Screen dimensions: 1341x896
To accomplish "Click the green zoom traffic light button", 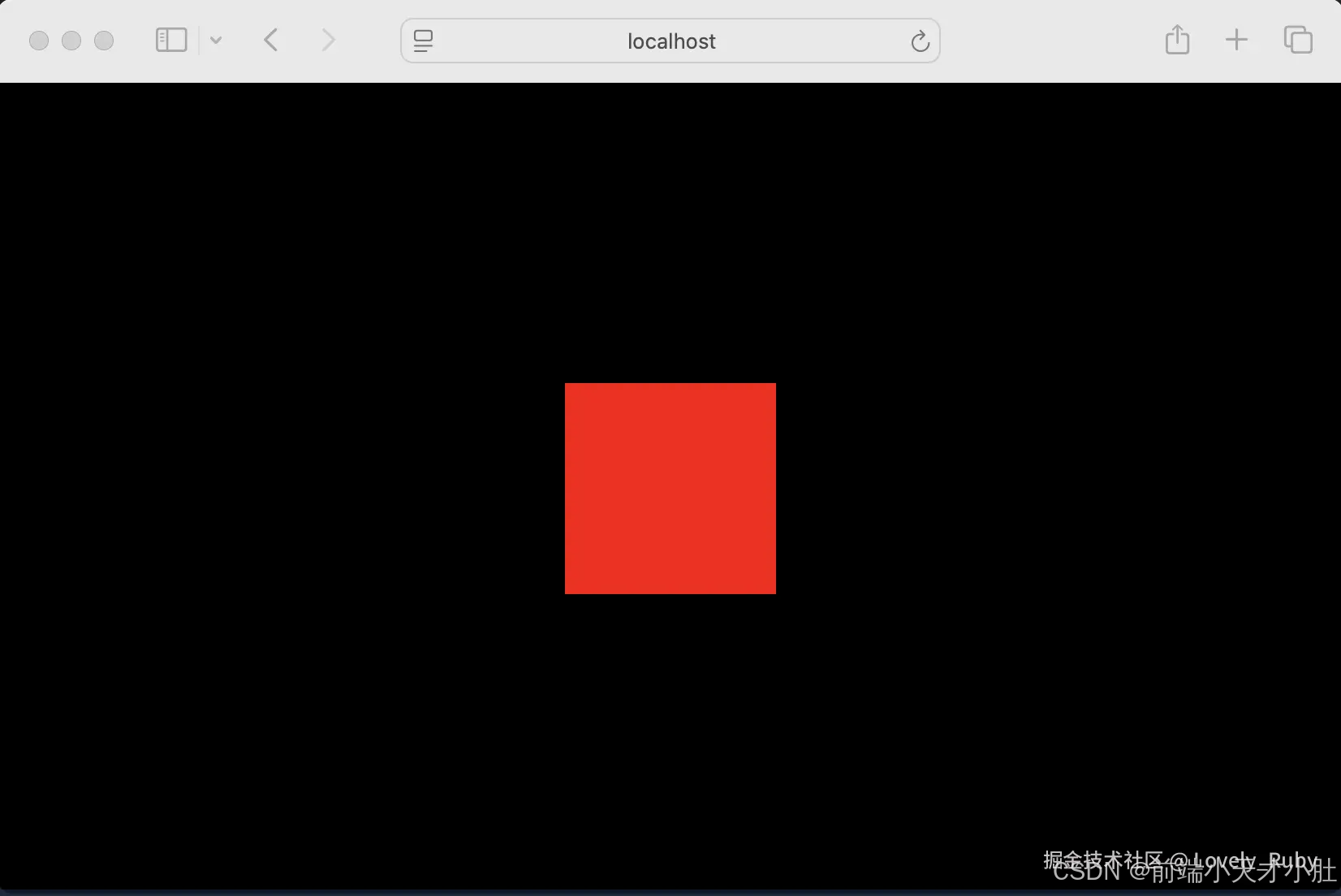I will coord(103,40).
